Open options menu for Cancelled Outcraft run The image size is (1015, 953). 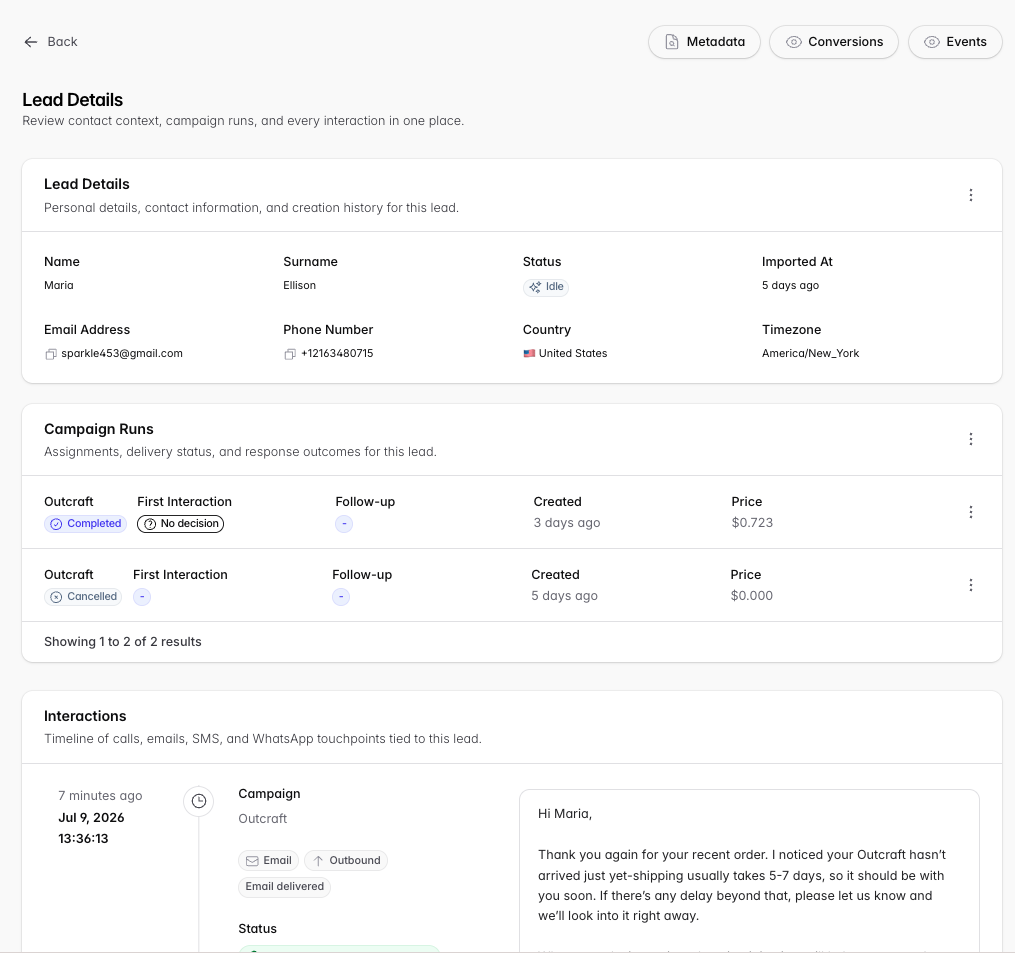pyautogui.click(x=970, y=585)
